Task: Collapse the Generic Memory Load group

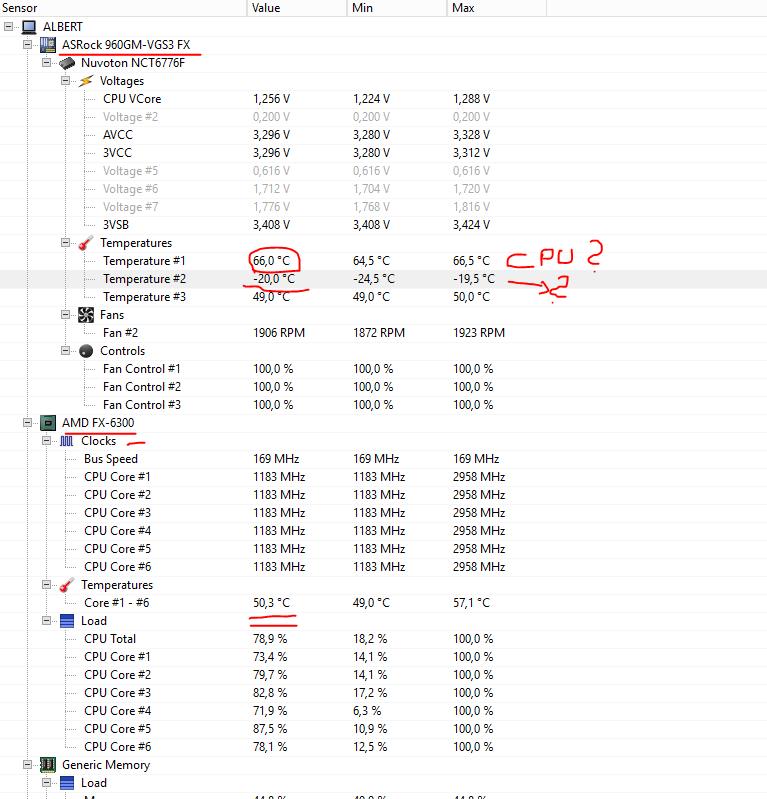Action: 46,783
